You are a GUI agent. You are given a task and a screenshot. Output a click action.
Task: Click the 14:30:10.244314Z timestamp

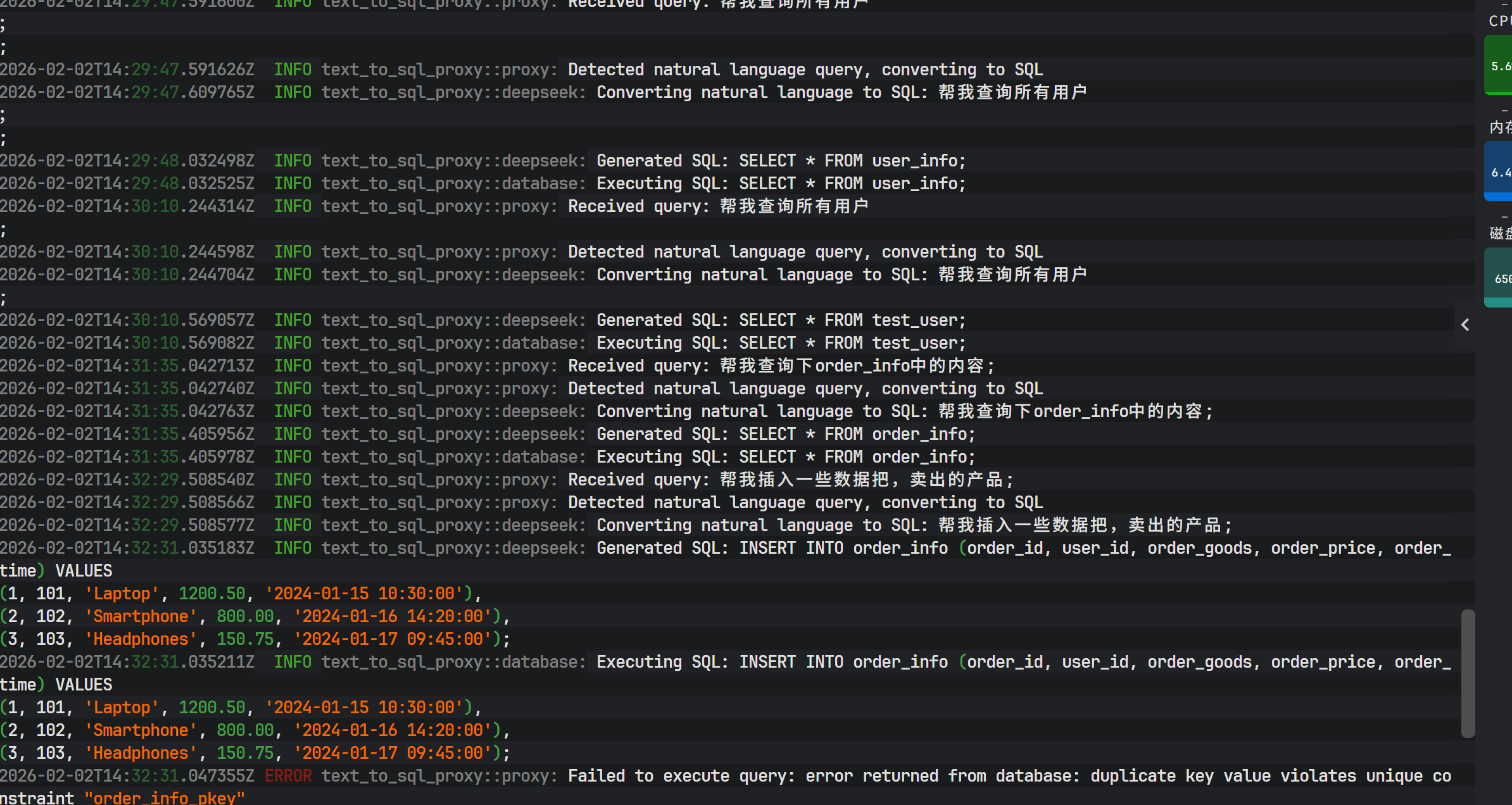pos(127,206)
